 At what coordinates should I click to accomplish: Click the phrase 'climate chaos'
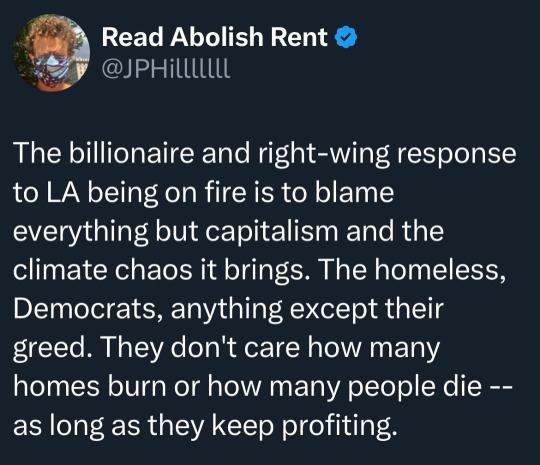coord(102,269)
